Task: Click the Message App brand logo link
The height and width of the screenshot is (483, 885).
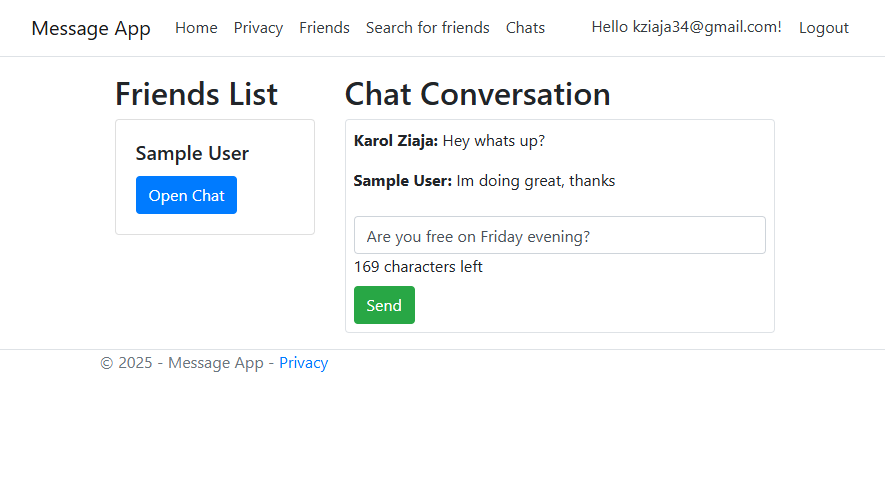Action: tap(91, 28)
